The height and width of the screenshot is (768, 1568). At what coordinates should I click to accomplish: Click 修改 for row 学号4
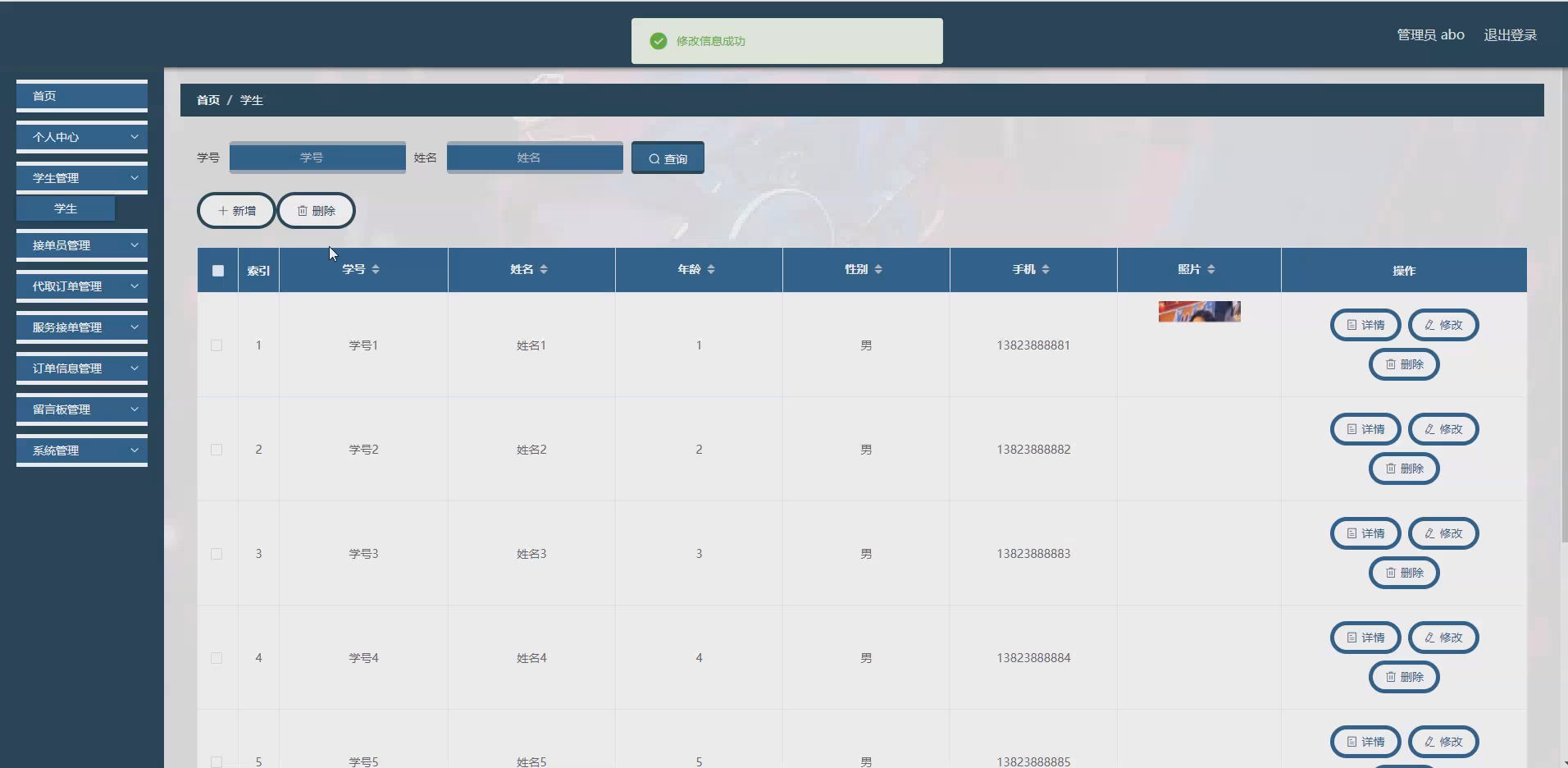[1443, 638]
